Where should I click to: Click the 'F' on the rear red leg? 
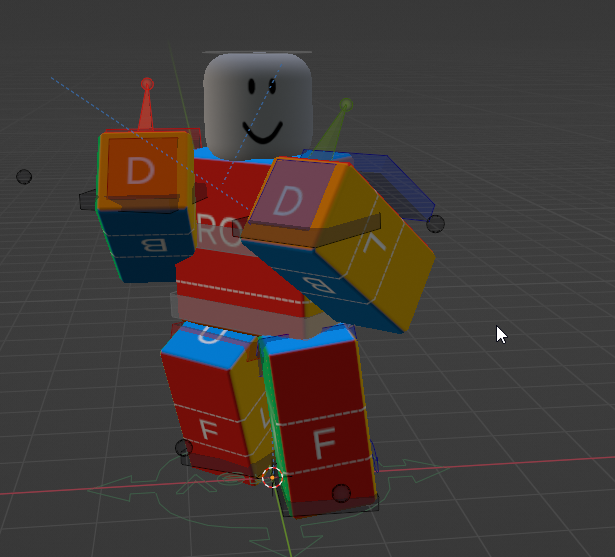[208, 429]
